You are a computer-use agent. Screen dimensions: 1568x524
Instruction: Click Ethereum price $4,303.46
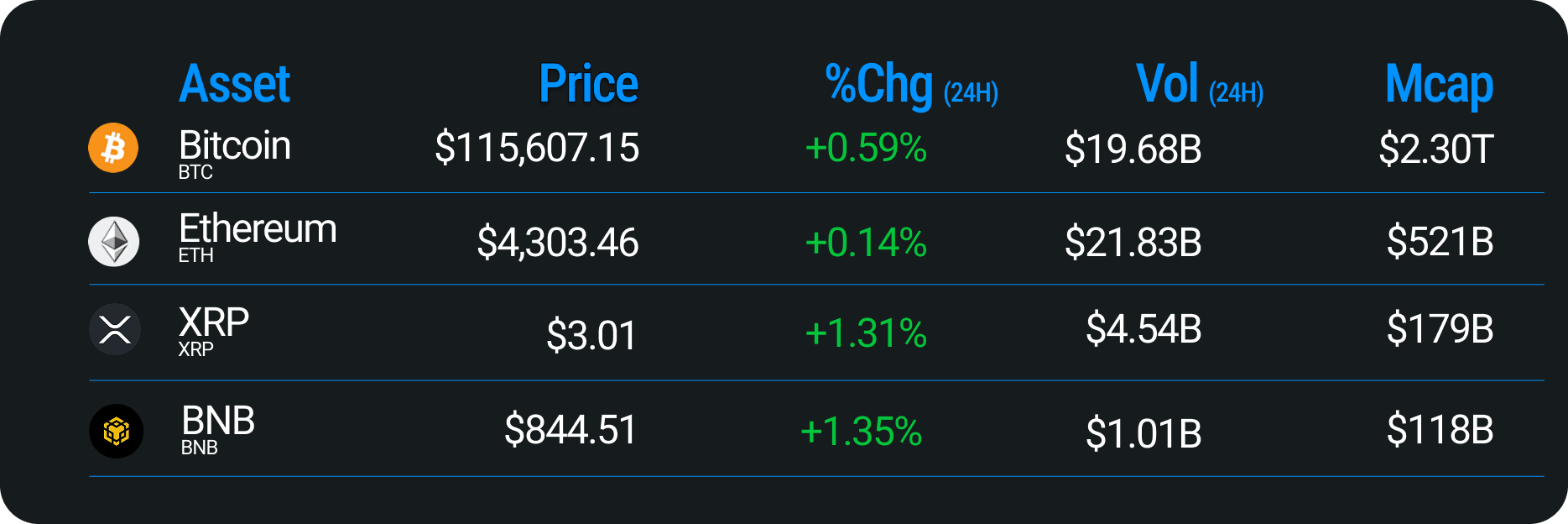pos(558,243)
